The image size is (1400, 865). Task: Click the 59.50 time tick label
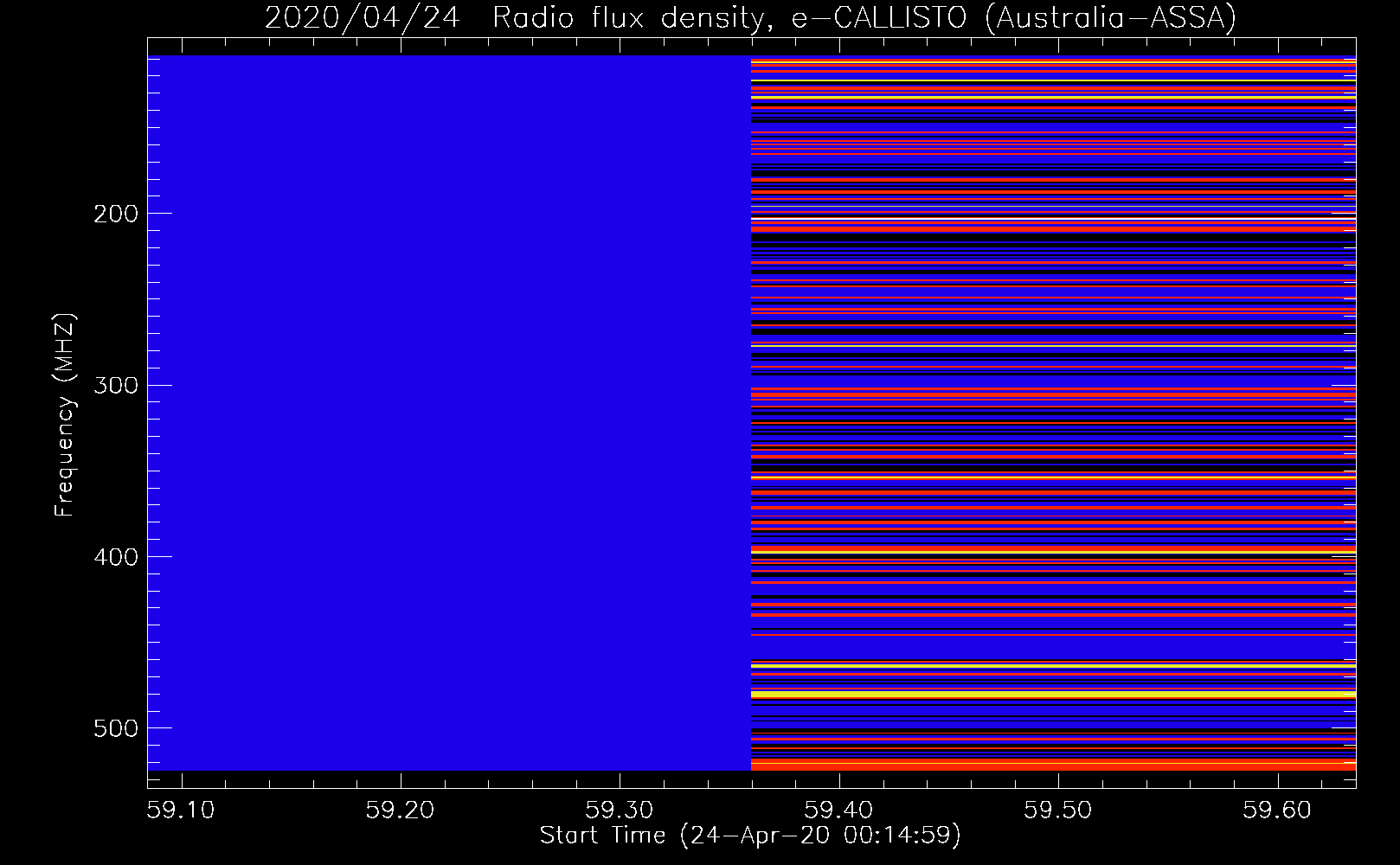1057,810
